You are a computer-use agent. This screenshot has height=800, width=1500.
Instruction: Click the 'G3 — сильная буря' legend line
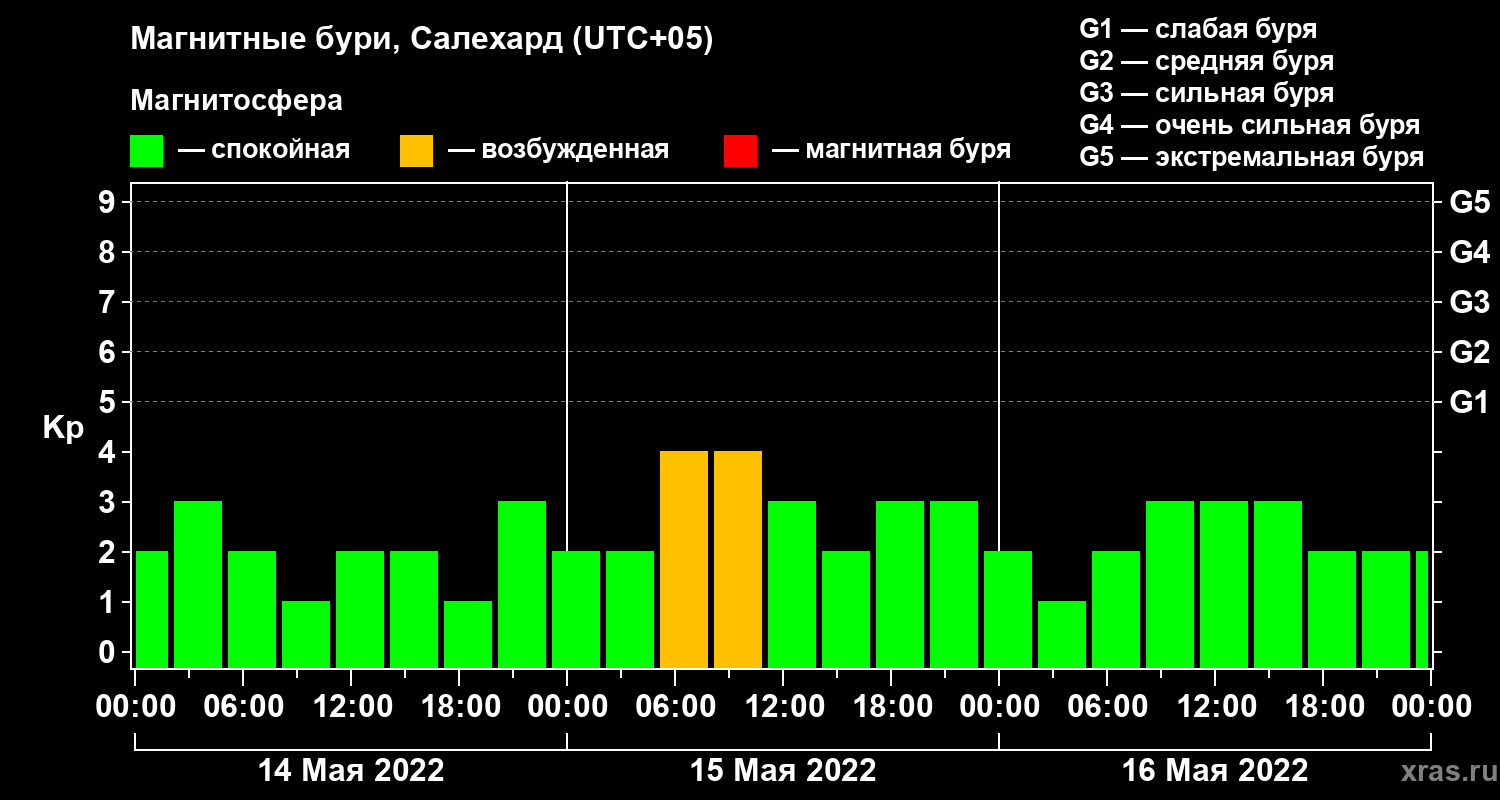tap(1206, 93)
